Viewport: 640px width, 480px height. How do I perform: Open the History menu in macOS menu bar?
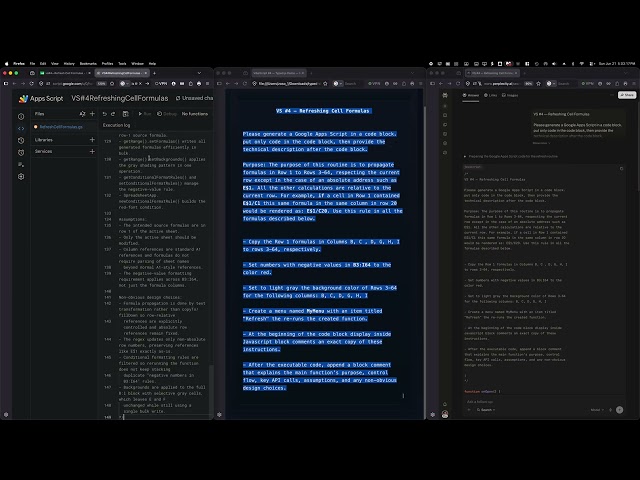coord(69,64)
